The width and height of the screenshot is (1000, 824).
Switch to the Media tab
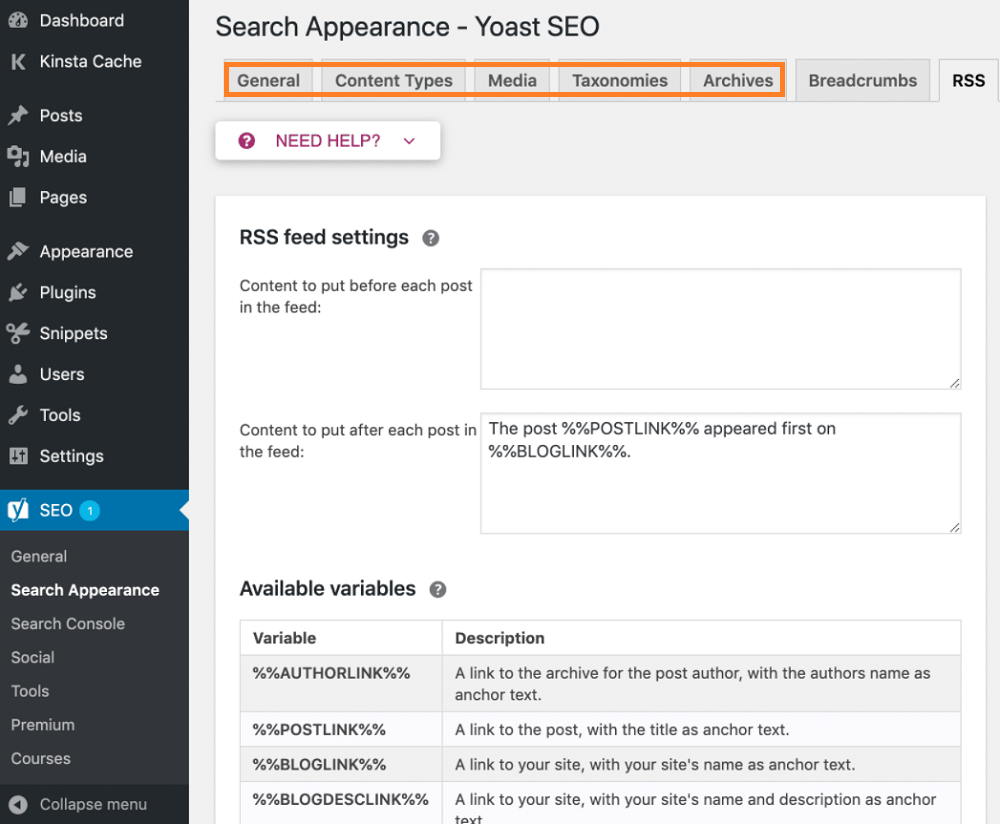pos(512,80)
